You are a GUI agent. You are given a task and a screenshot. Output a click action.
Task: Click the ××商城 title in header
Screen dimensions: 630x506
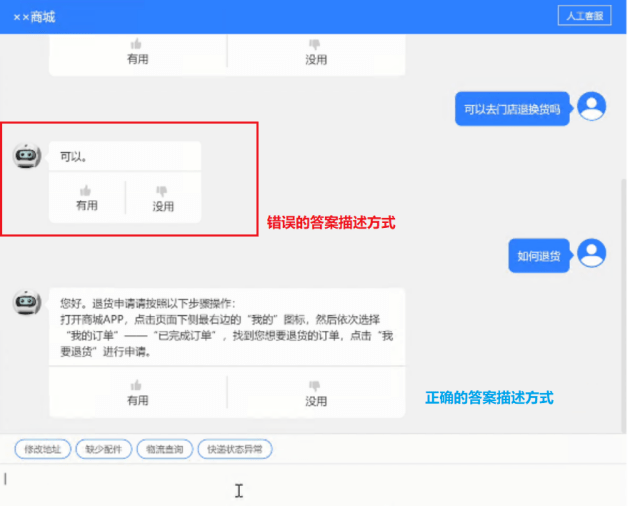coord(34,17)
